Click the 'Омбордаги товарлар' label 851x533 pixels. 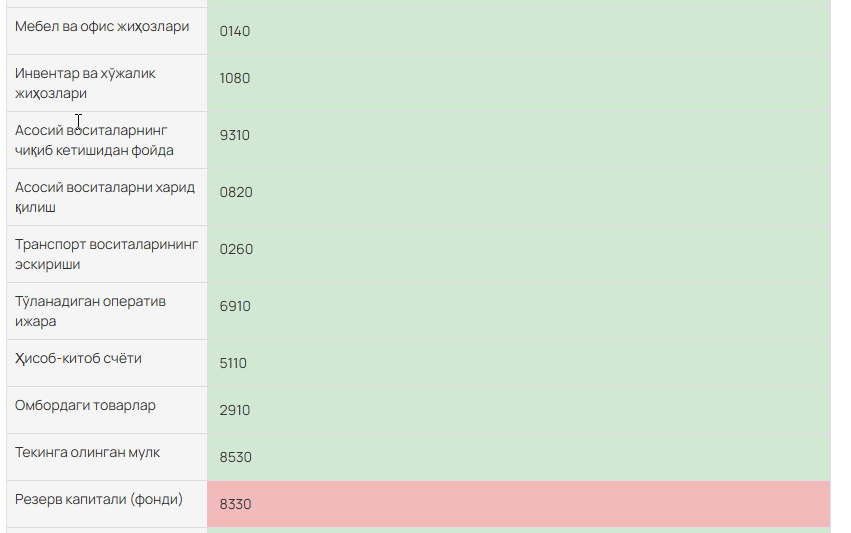[85, 405]
